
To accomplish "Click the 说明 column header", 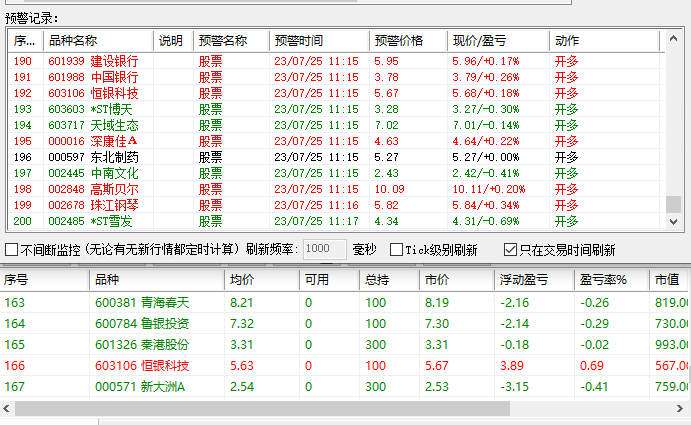I will [x=173, y=41].
